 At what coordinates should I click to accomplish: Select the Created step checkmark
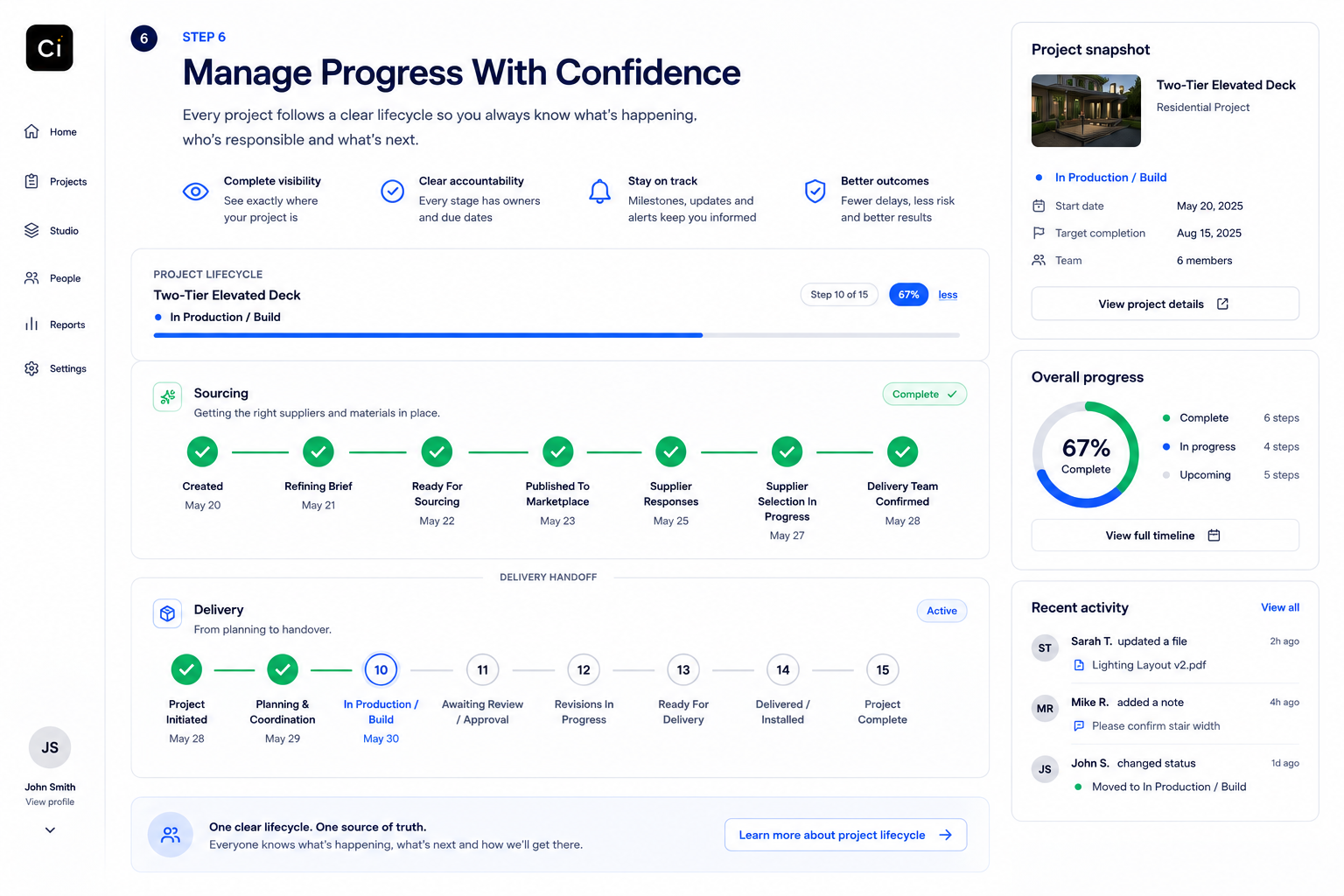tap(202, 451)
